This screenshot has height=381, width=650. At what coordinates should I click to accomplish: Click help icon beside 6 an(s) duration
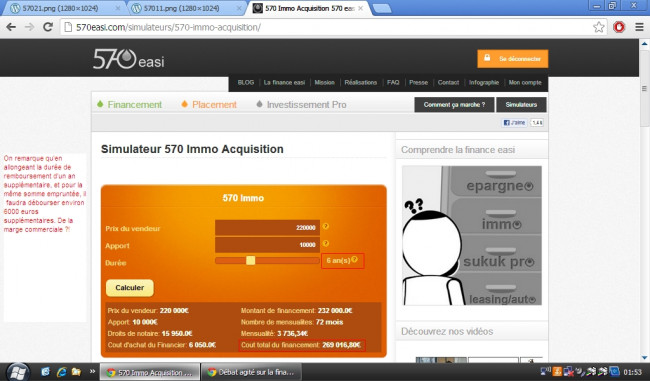[x=354, y=260]
